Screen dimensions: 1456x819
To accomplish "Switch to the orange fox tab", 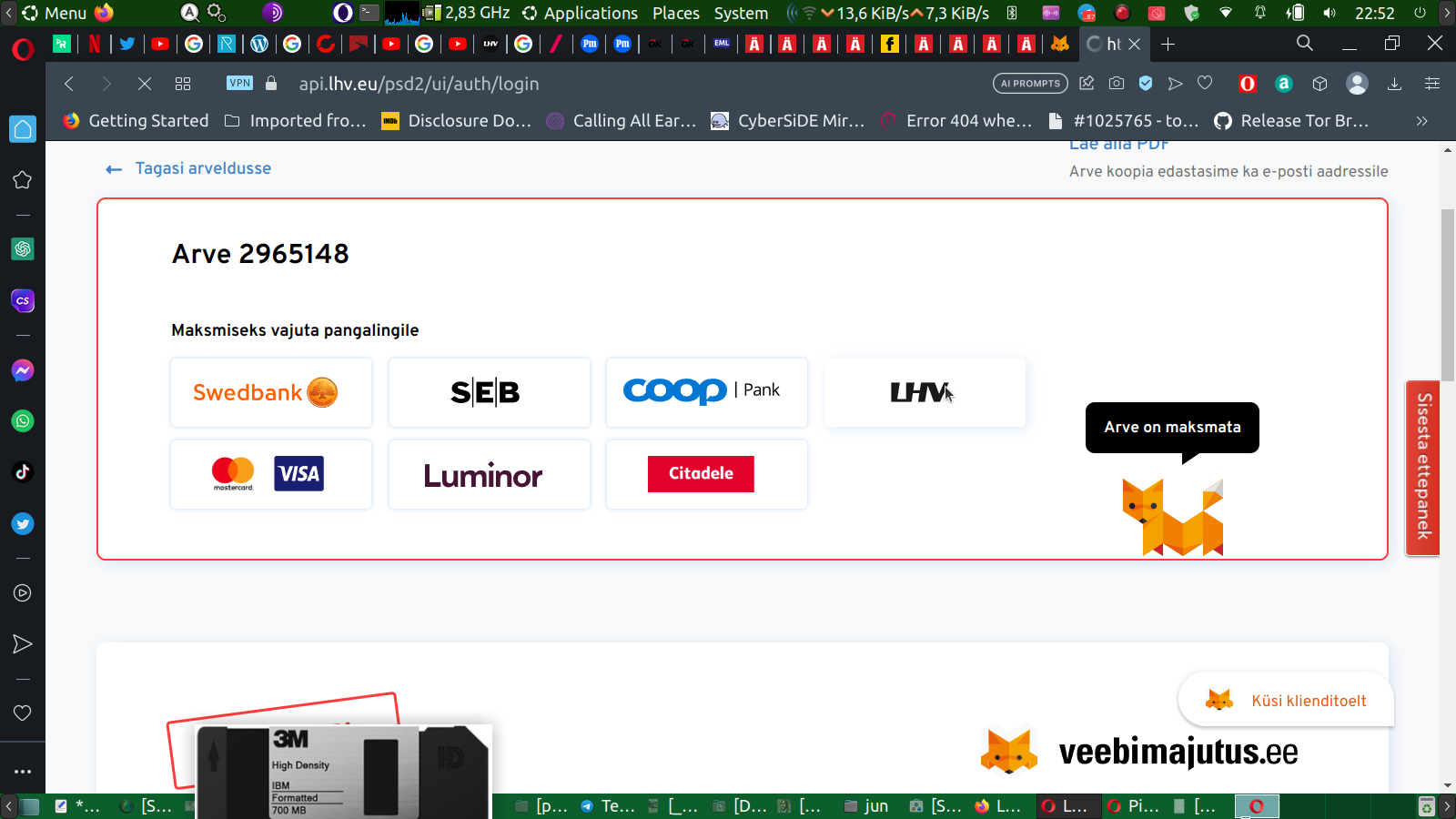I will [1060, 44].
